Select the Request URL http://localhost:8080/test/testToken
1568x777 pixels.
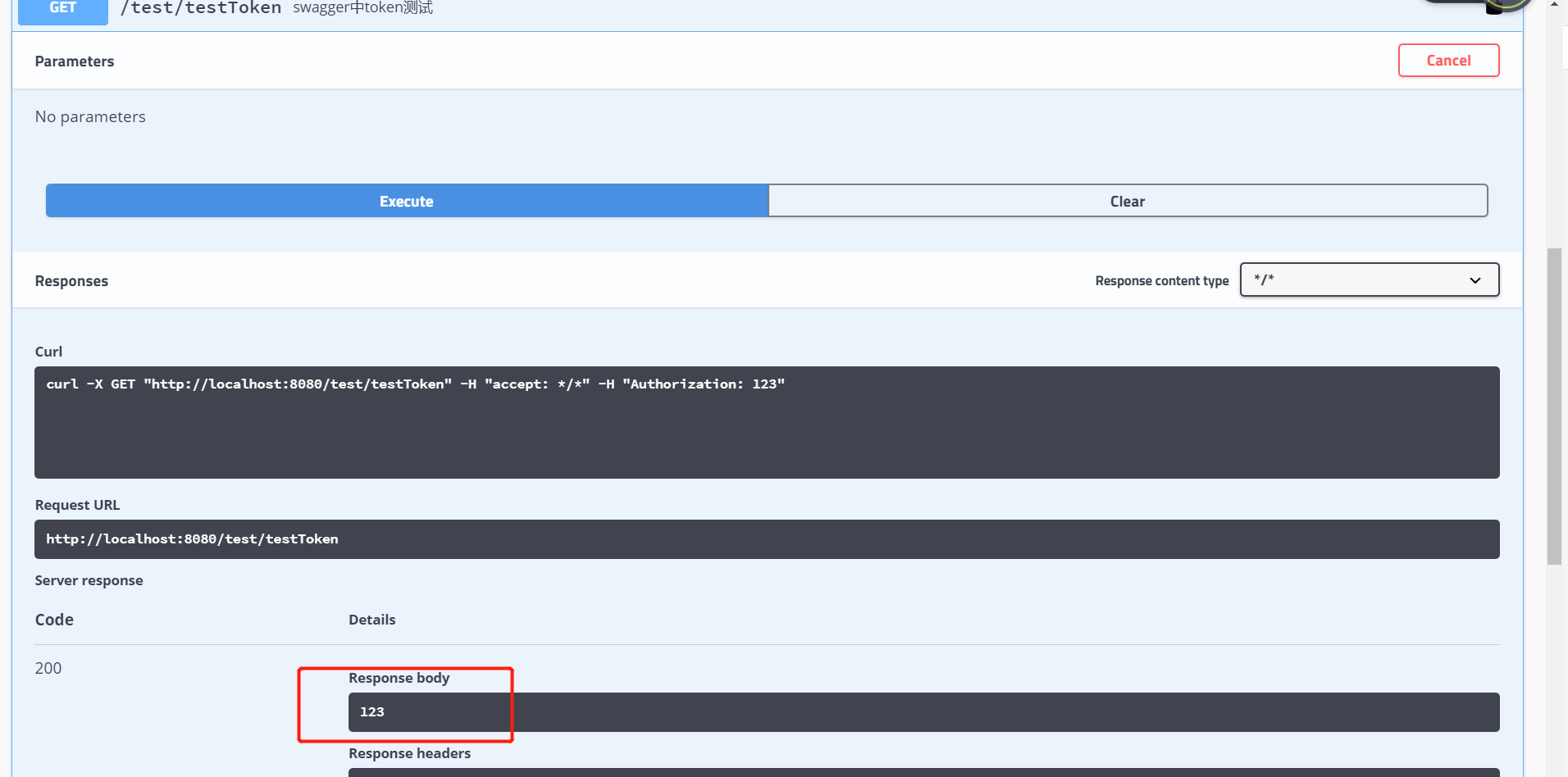(767, 539)
